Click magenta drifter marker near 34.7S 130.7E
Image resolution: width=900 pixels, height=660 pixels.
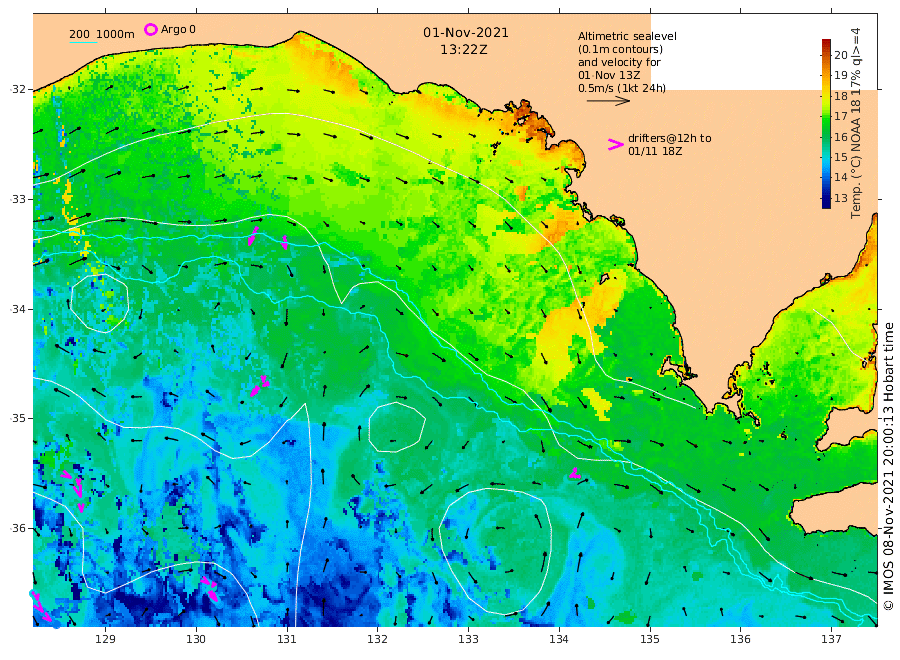[x=259, y=386]
